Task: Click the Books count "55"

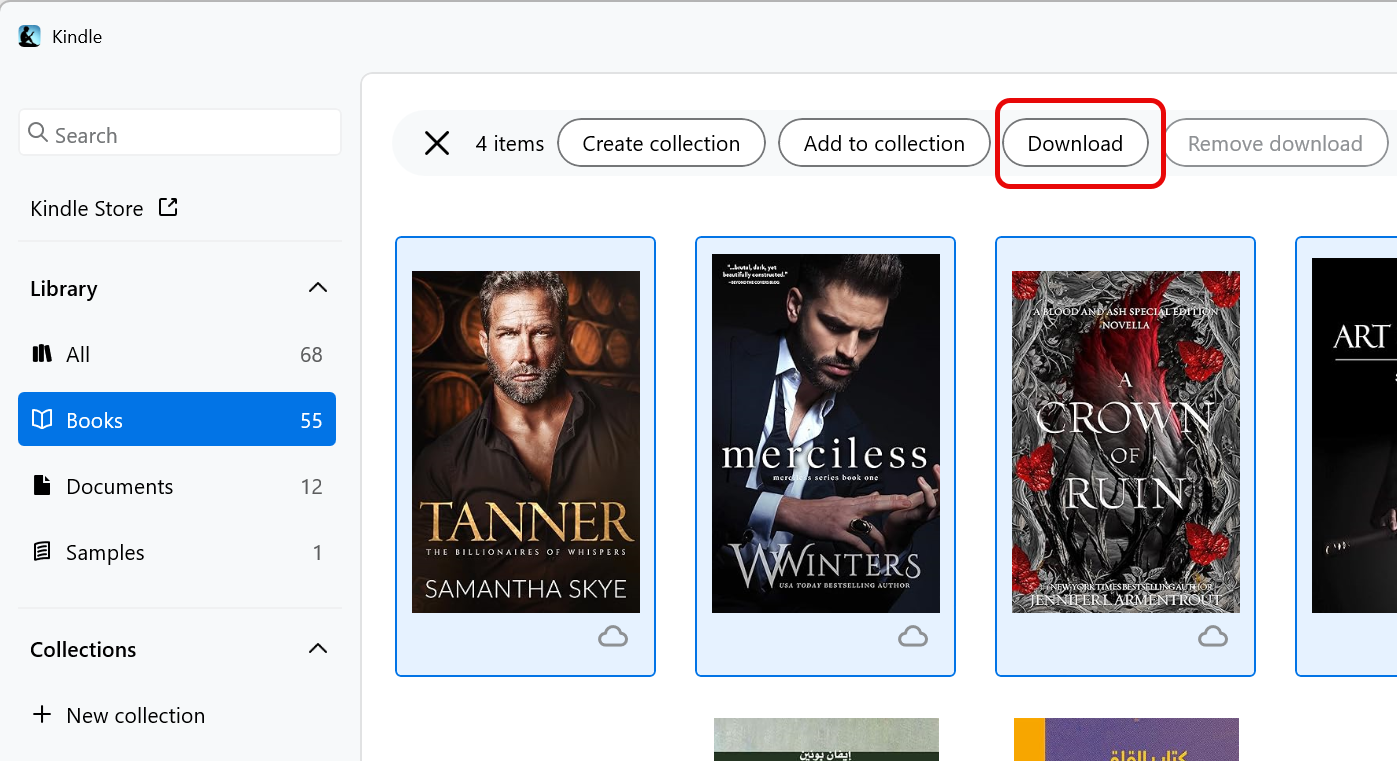Action: click(x=311, y=420)
